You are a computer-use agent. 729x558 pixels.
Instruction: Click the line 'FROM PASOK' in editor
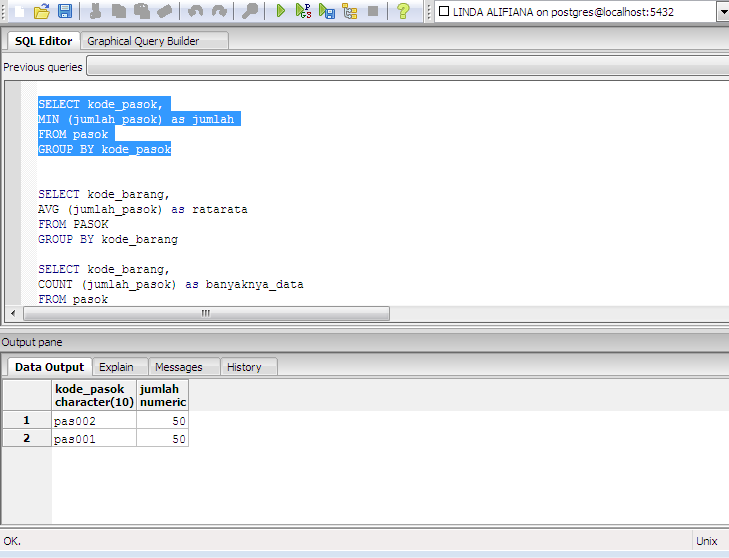point(73,224)
